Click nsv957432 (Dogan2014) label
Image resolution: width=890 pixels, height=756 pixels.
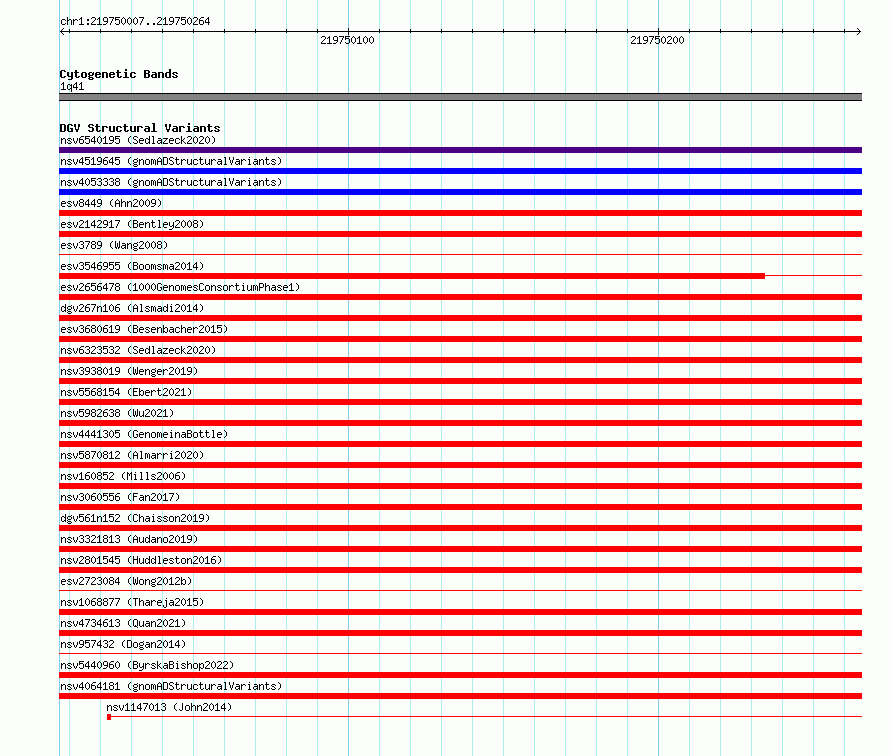coord(123,644)
